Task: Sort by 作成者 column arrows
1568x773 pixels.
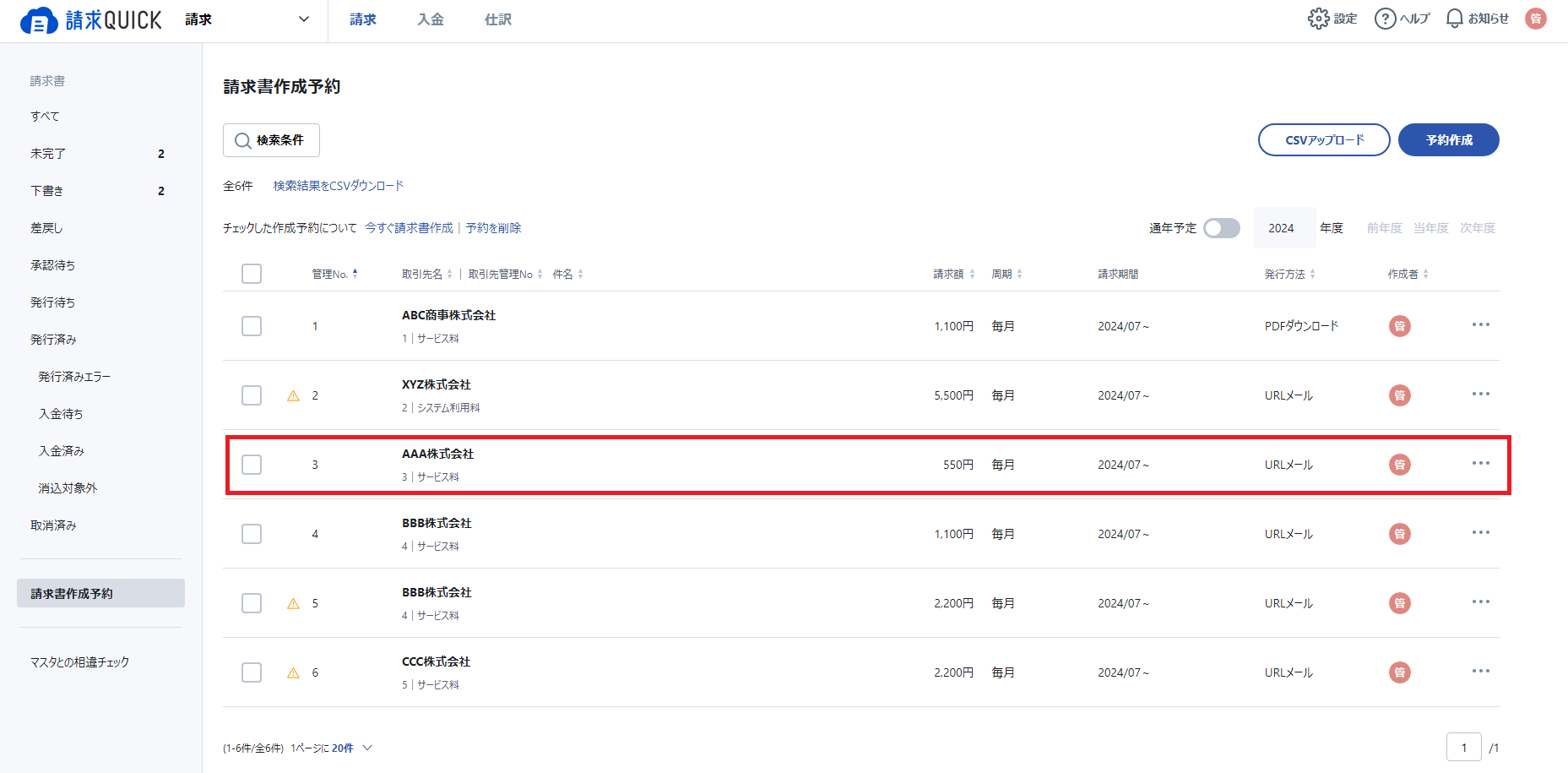Action: (x=1425, y=274)
